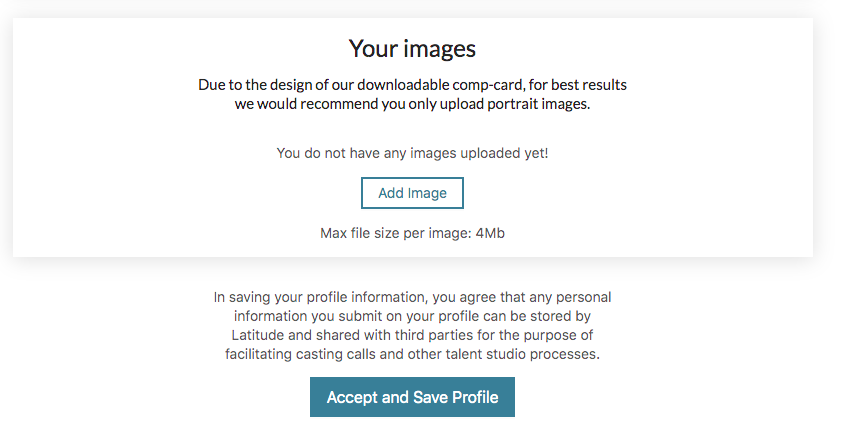Click the word 'comp-card' in the description
Screen dimensions: 842x444
click(487, 85)
